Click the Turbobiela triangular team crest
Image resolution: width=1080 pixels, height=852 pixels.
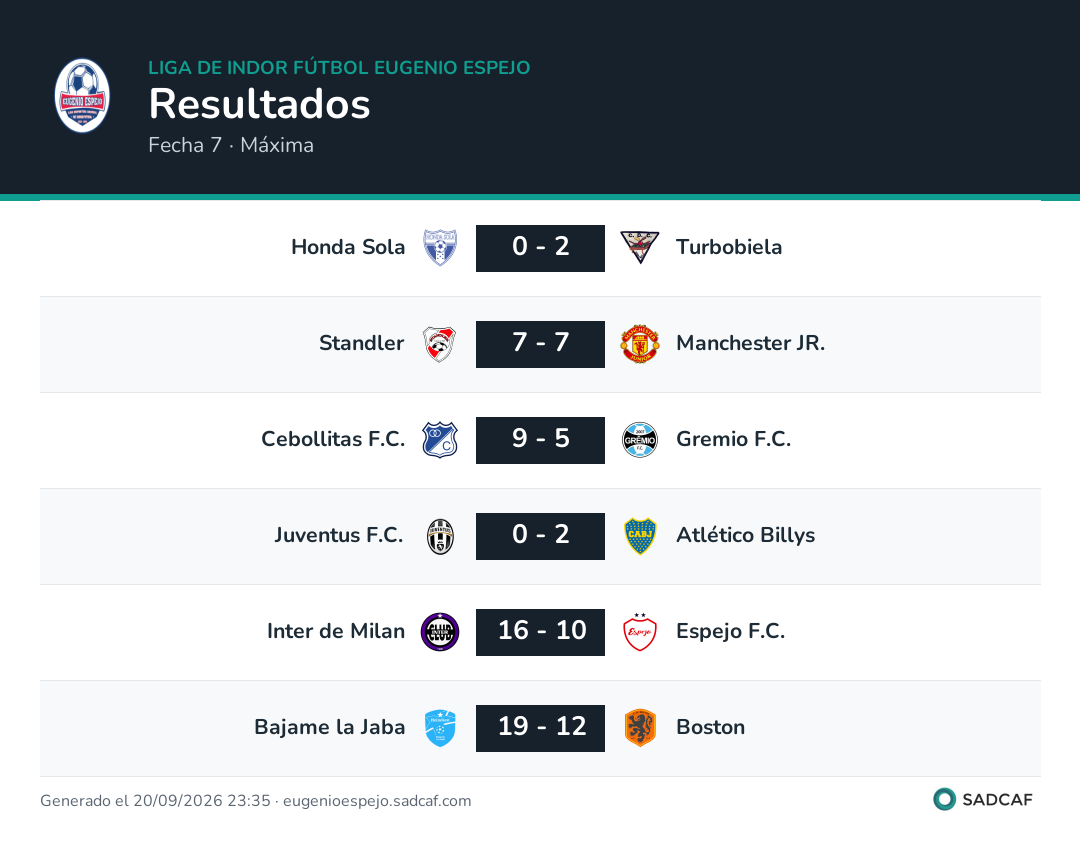click(x=640, y=248)
